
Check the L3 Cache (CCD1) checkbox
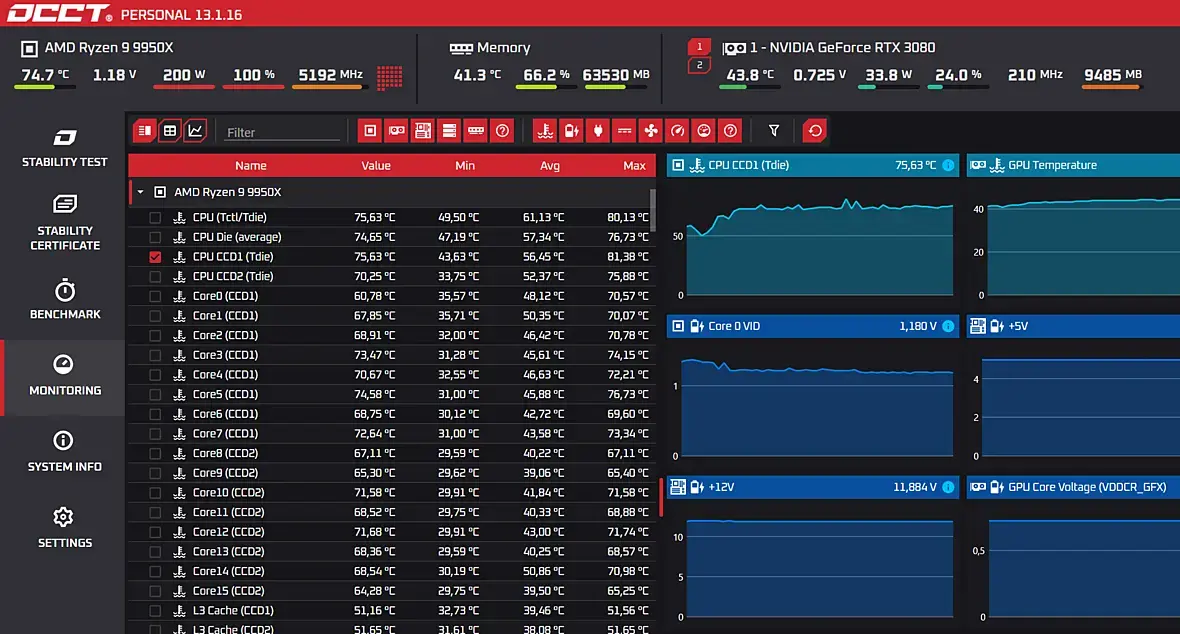point(155,611)
